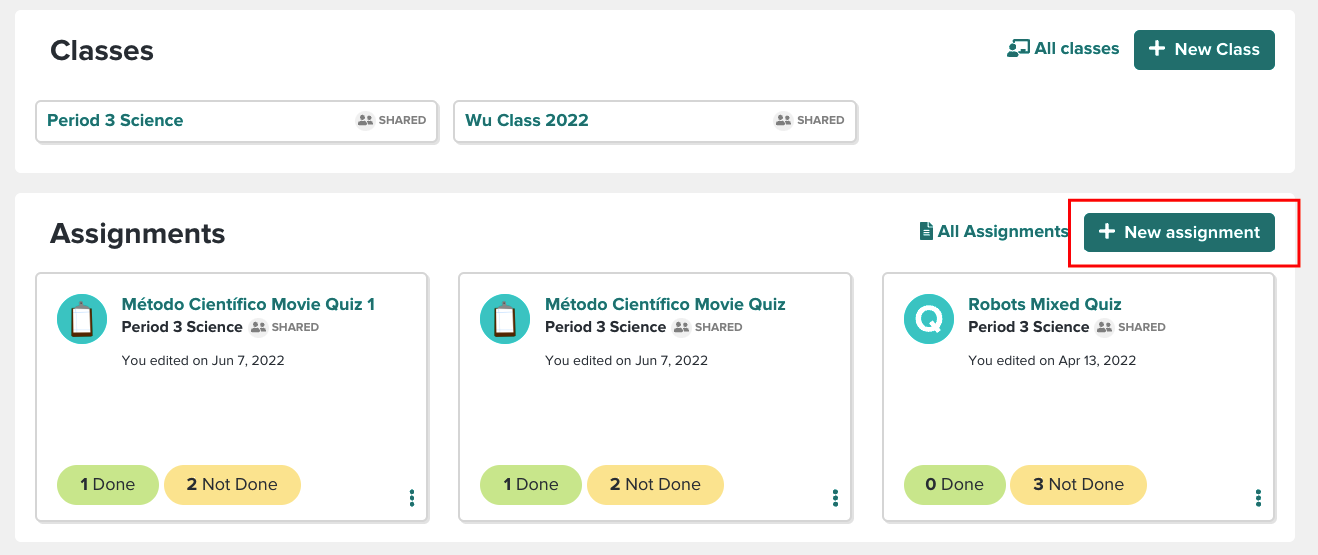This screenshot has height=555, width=1318.
Task: Click the plus icon on New Class button
Action: tap(1157, 48)
